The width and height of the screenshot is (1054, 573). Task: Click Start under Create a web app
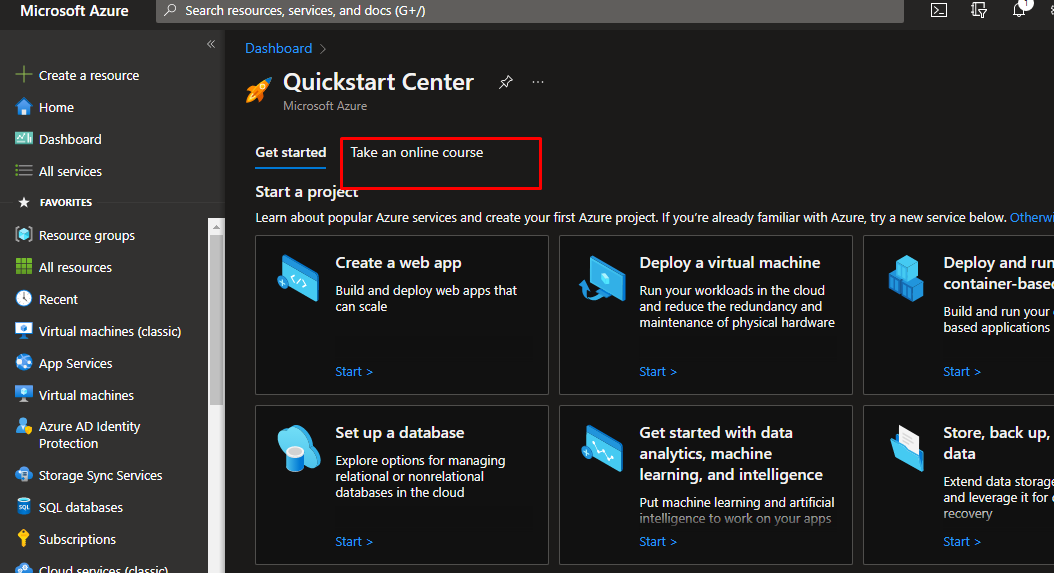click(354, 371)
